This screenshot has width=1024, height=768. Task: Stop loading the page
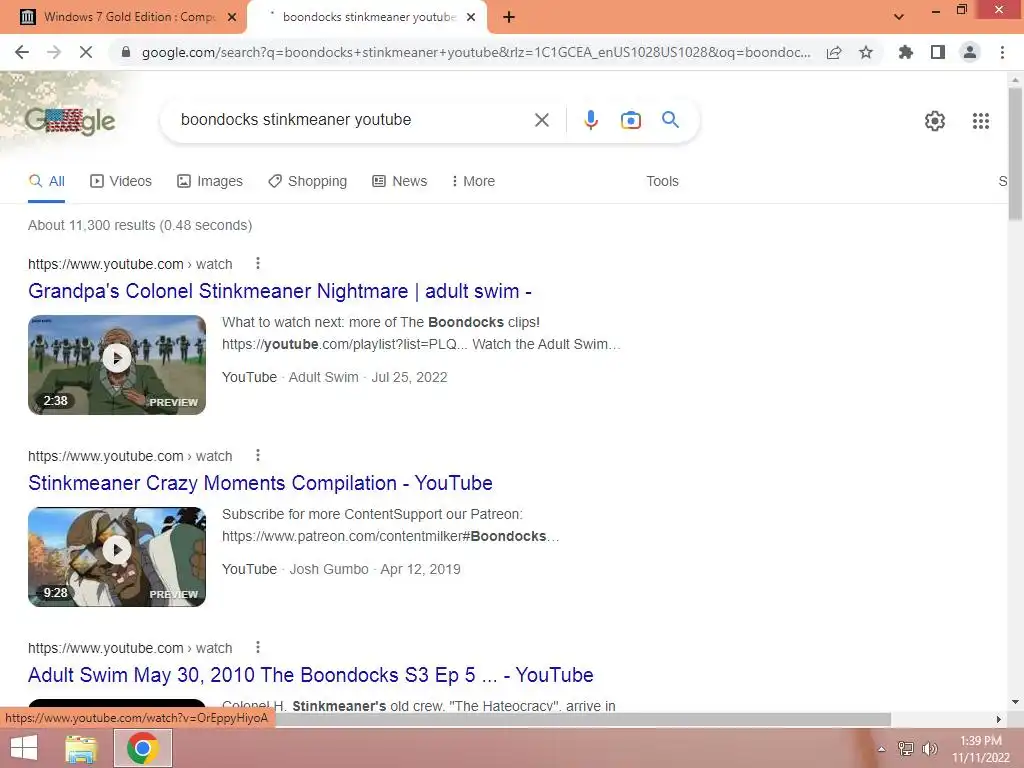point(86,52)
